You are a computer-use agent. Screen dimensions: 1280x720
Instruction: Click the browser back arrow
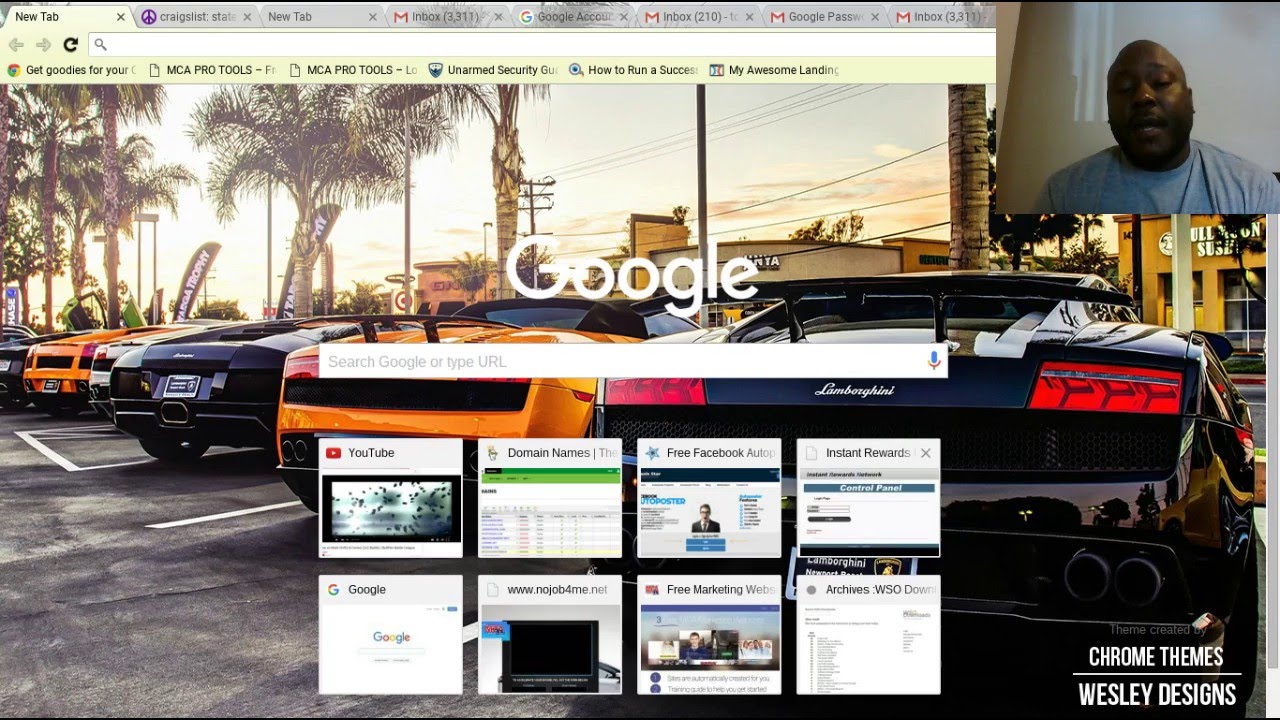[x=16, y=44]
